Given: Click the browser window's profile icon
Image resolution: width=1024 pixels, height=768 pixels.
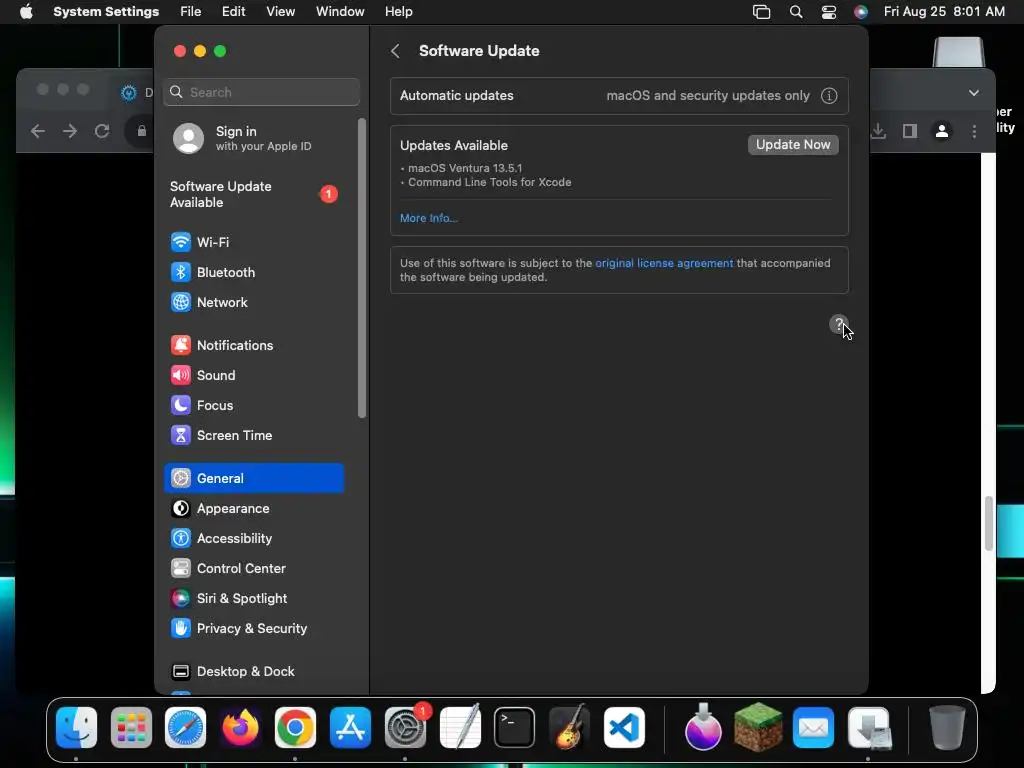Looking at the screenshot, I should [x=942, y=131].
